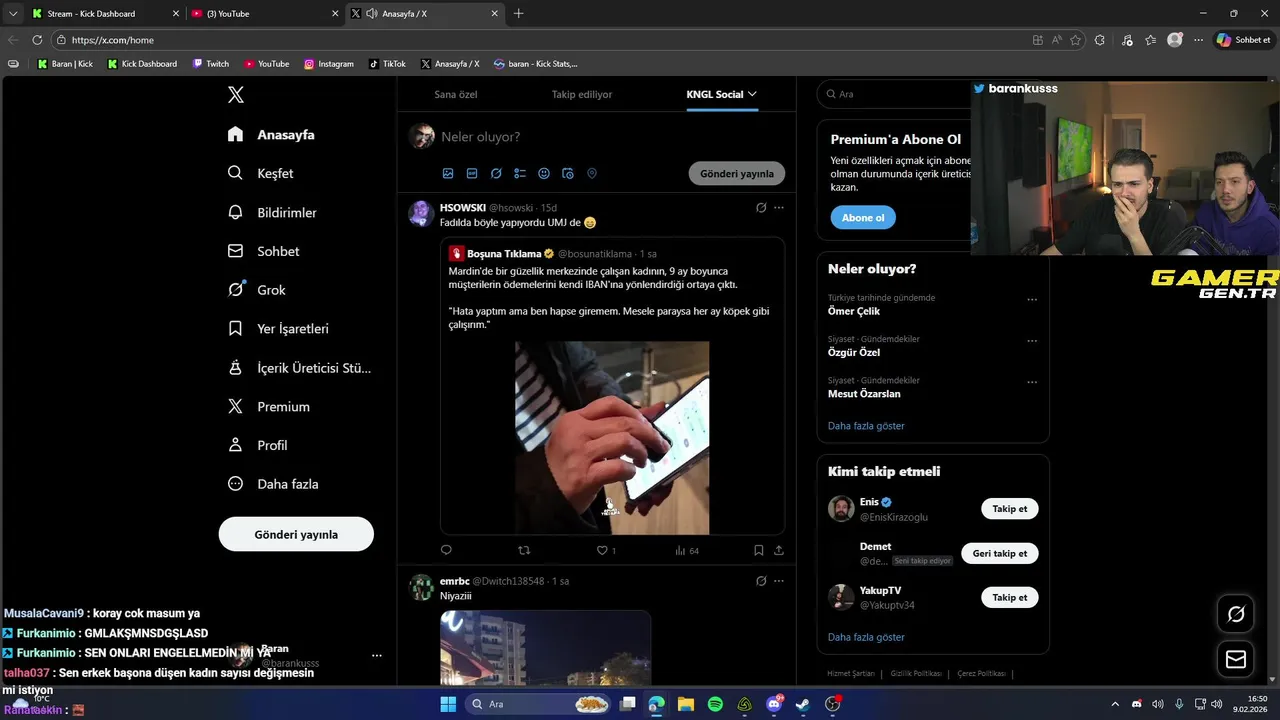Open Yer İşaretleri bookmarks
The image size is (1280, 720).
pyautogui.click(x=278, y=328)
